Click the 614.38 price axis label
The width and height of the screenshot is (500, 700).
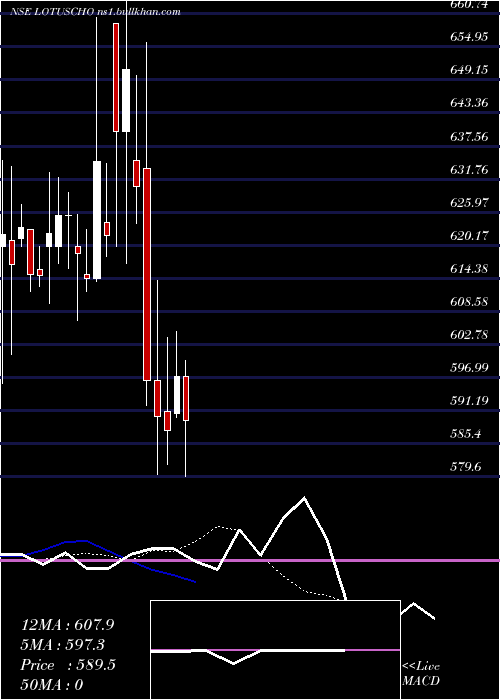coord(469,268)
